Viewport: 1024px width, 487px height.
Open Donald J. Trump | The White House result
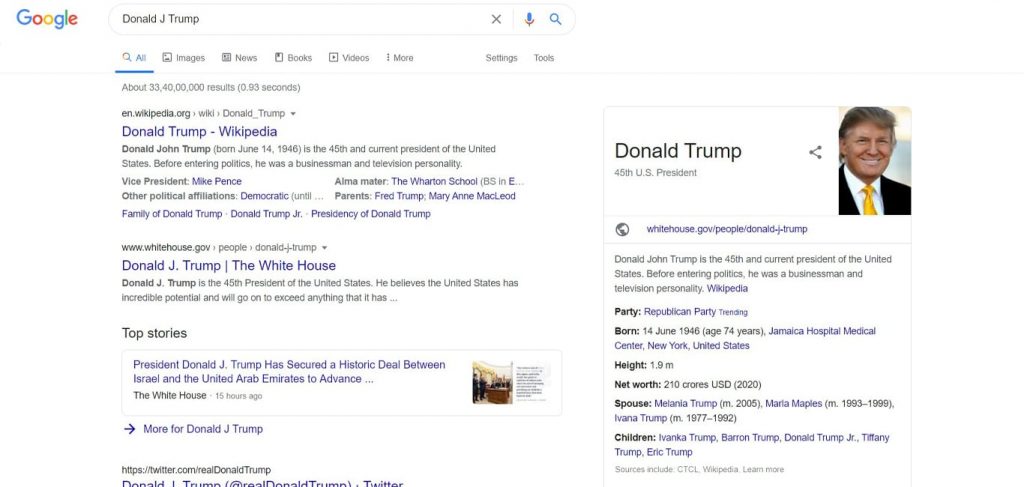(229, 266)
